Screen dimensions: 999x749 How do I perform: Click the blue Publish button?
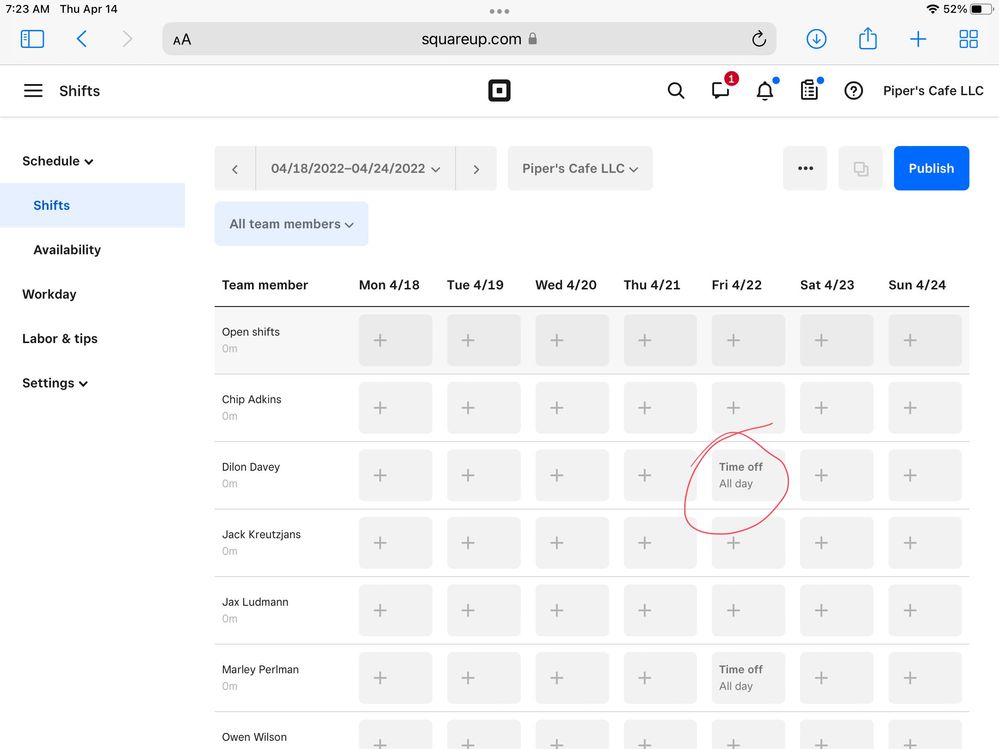[x=931, y=168]
